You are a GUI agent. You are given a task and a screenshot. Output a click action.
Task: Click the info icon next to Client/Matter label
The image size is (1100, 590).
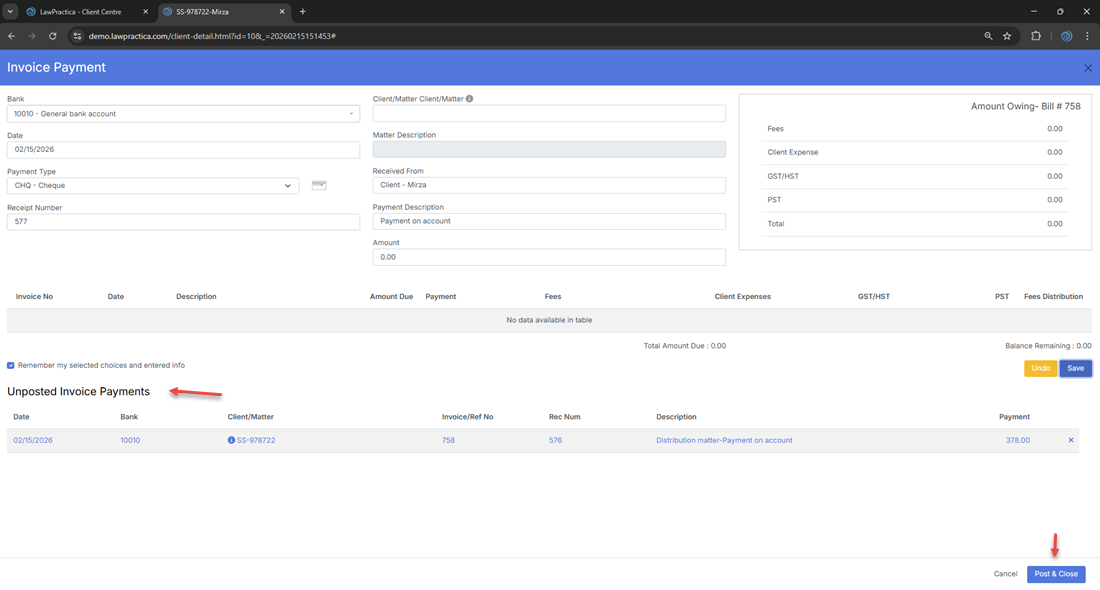[x=470, y=99]
